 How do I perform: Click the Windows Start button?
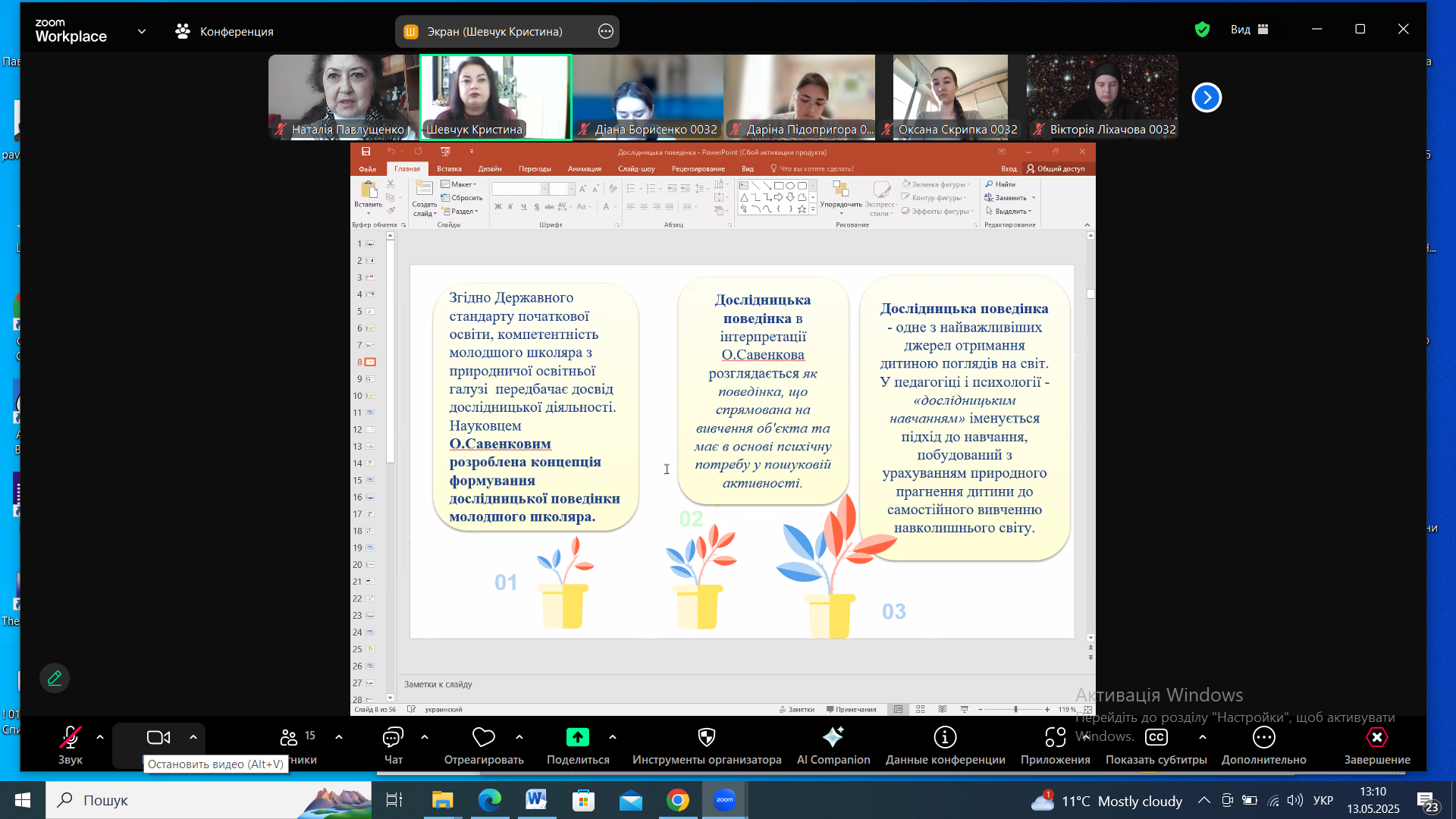[x=22, y=800]
